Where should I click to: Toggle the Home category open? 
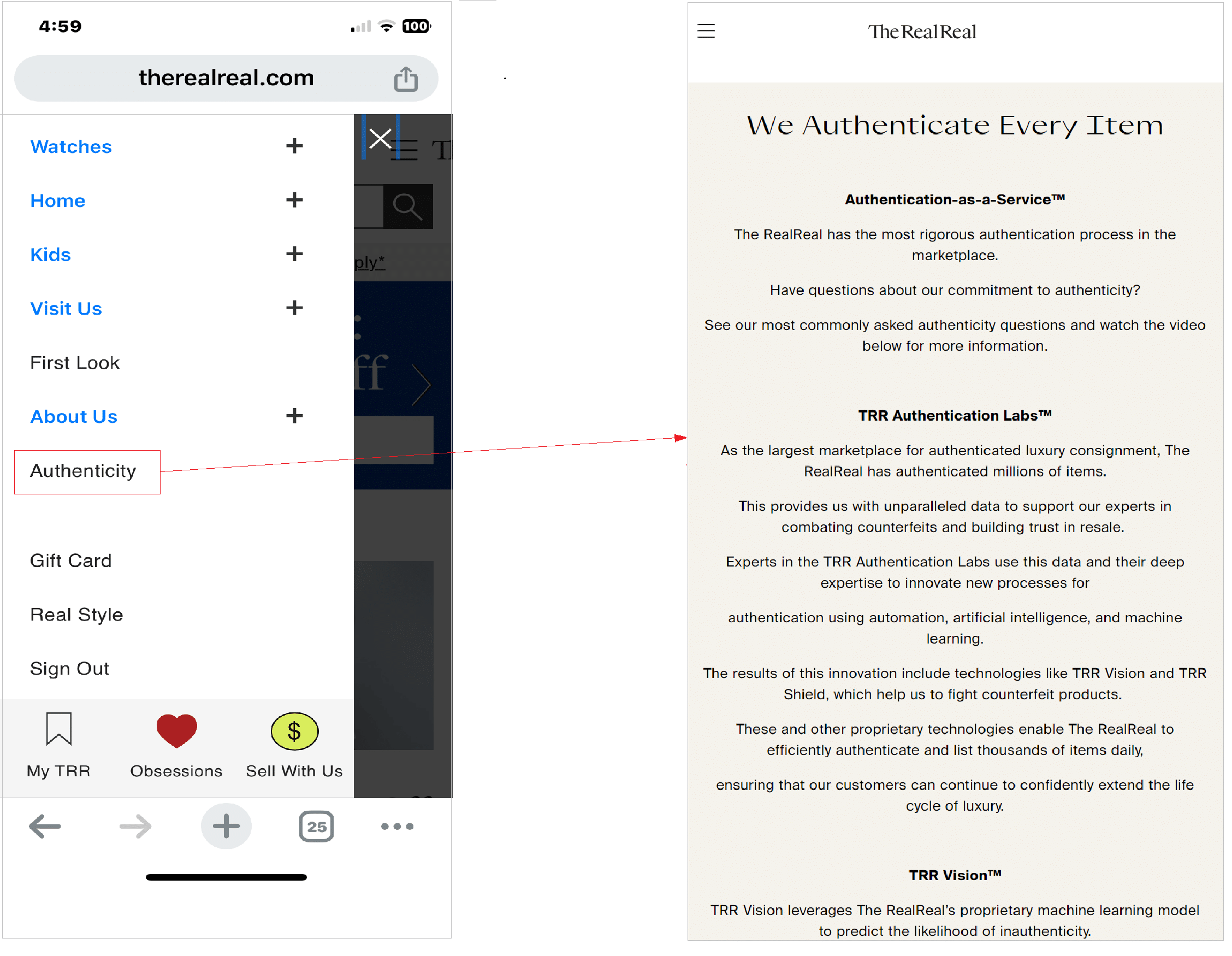coord(294,199)
